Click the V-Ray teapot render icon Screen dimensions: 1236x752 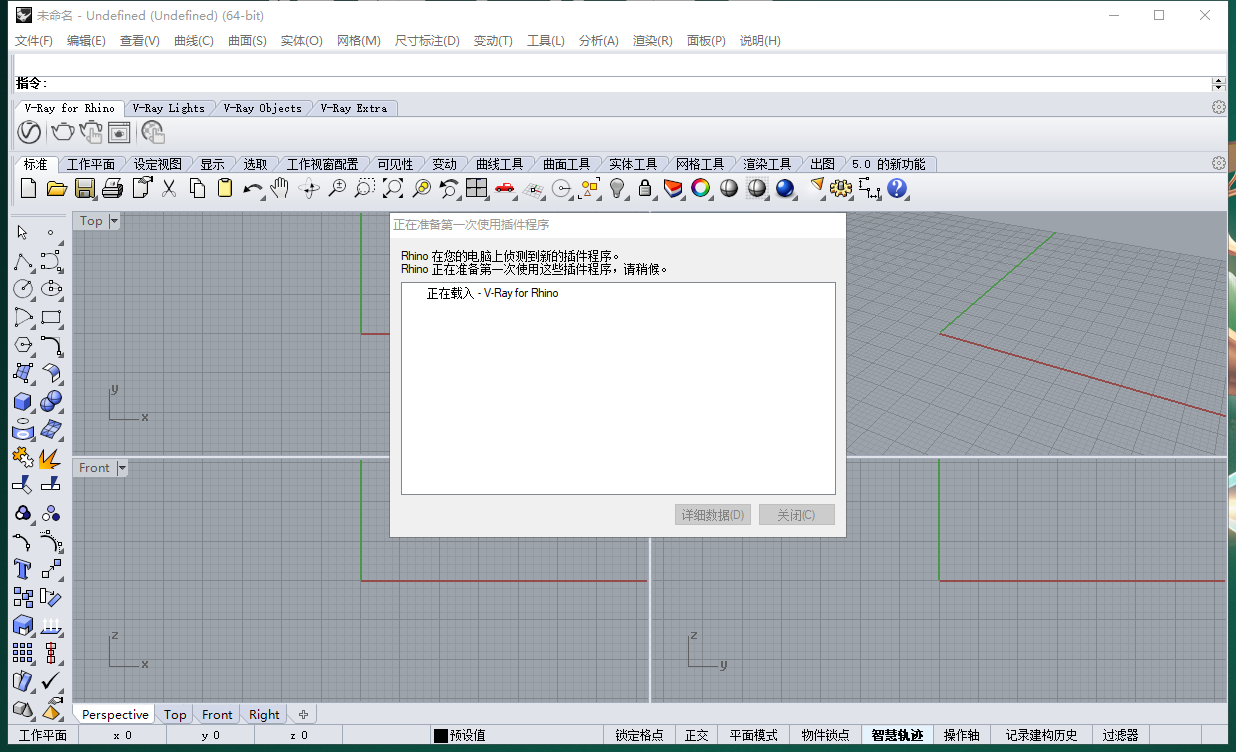point(62,132)
